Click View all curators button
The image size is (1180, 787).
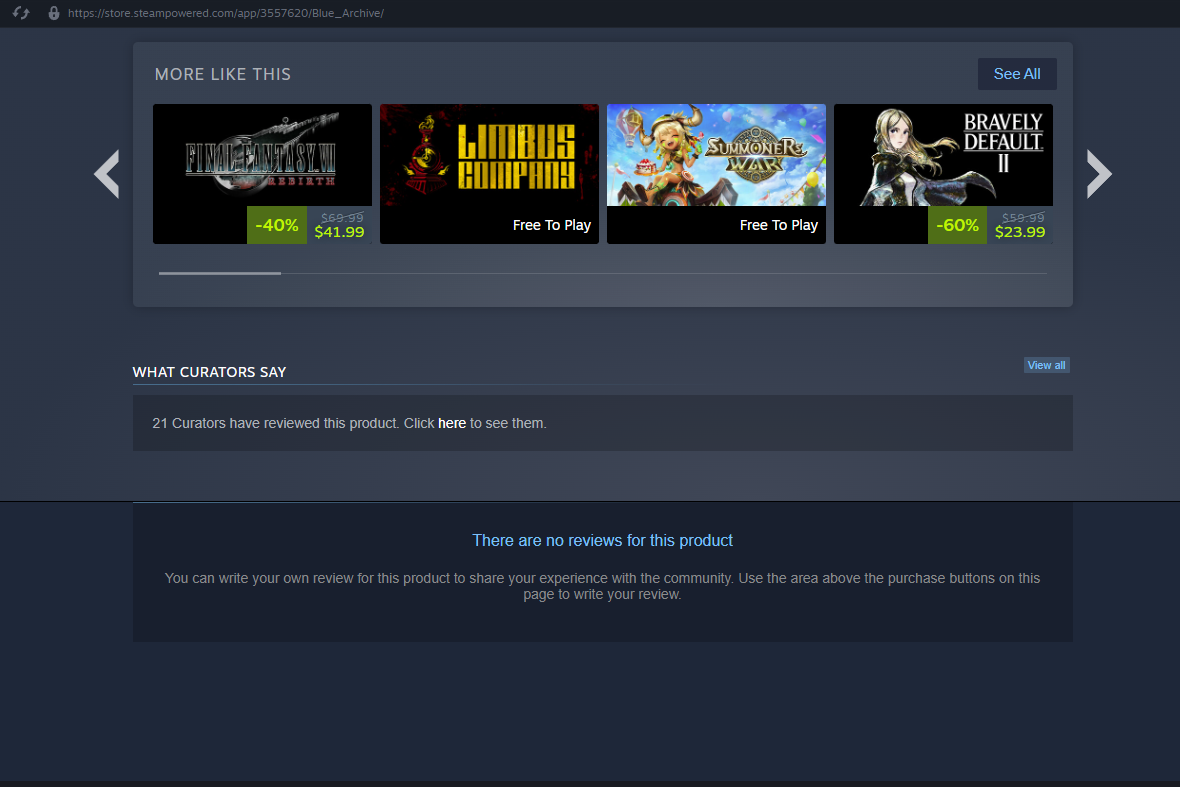click(x=1046, y=365)
